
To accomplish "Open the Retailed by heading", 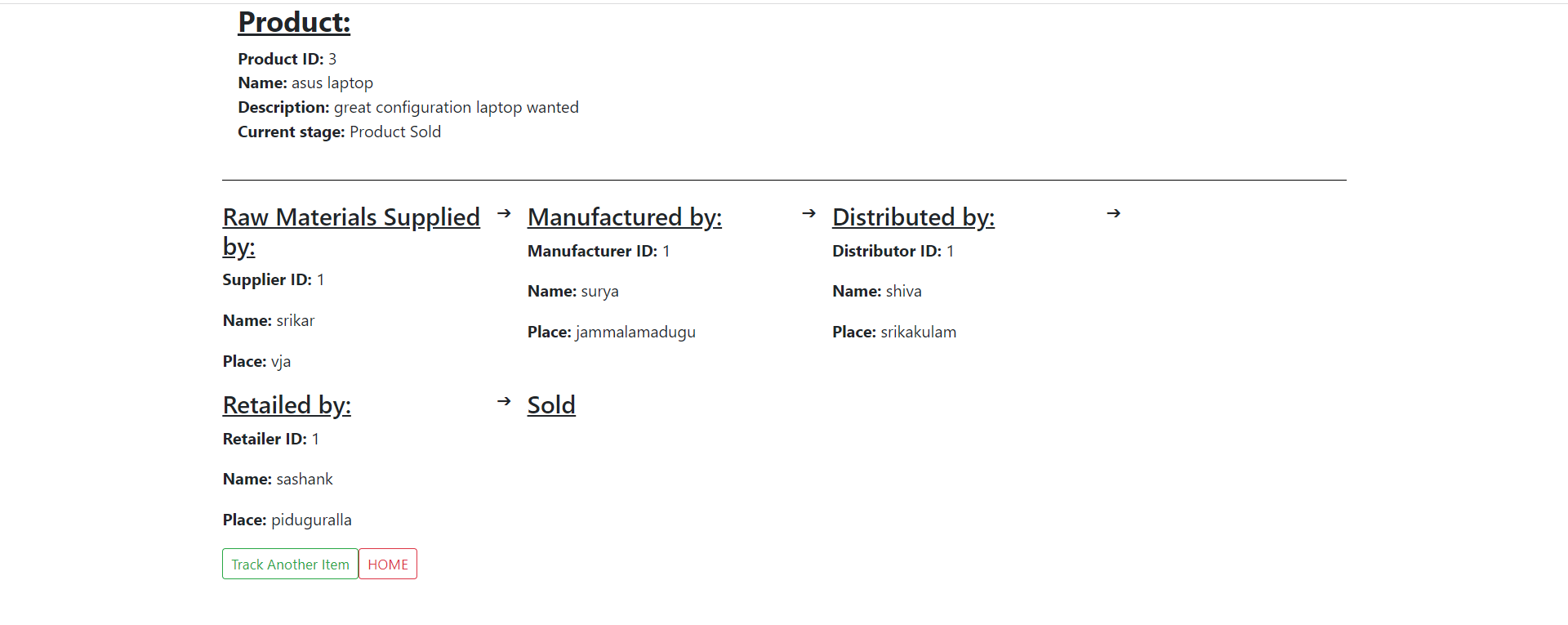I will [287, 404].
